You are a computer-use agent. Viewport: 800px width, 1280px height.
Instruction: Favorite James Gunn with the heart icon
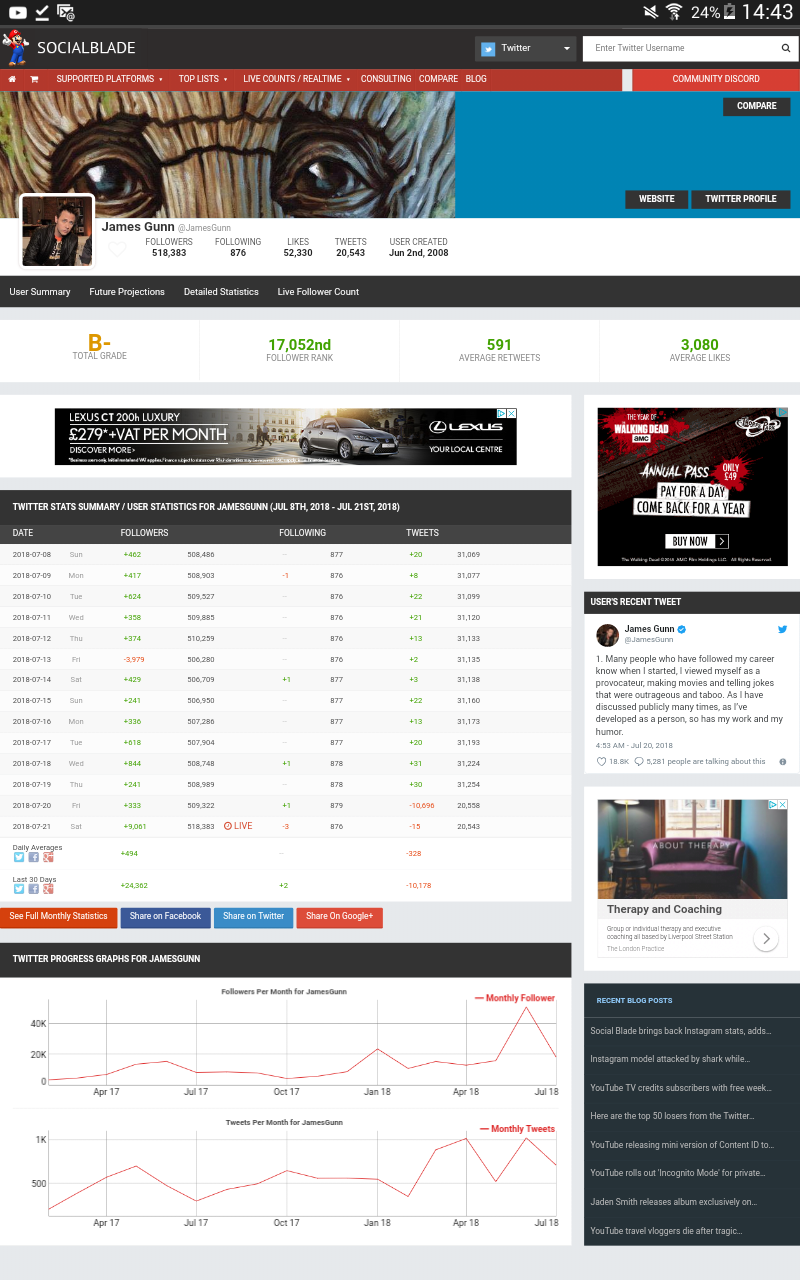click(117, 249)
